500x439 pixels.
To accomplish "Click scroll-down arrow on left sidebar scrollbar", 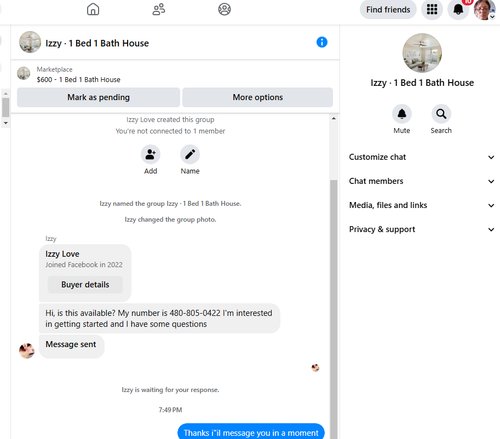I will (x=5, y=123).
